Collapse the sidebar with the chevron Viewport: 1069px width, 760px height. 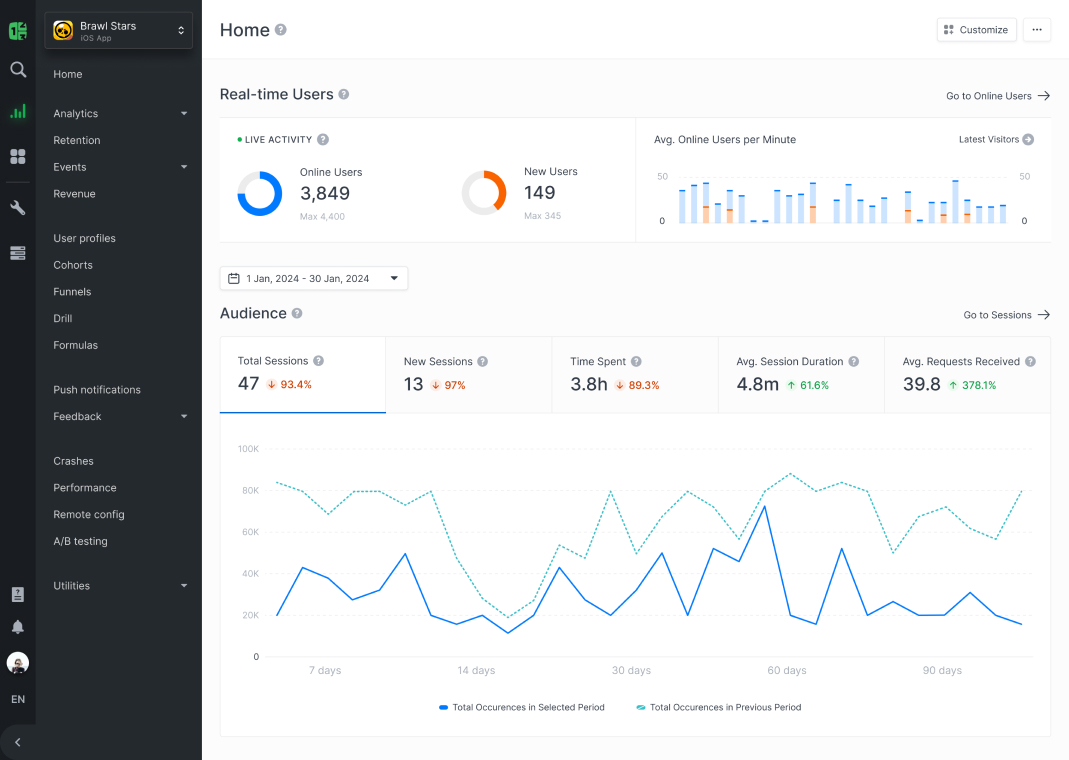[17, 742]
